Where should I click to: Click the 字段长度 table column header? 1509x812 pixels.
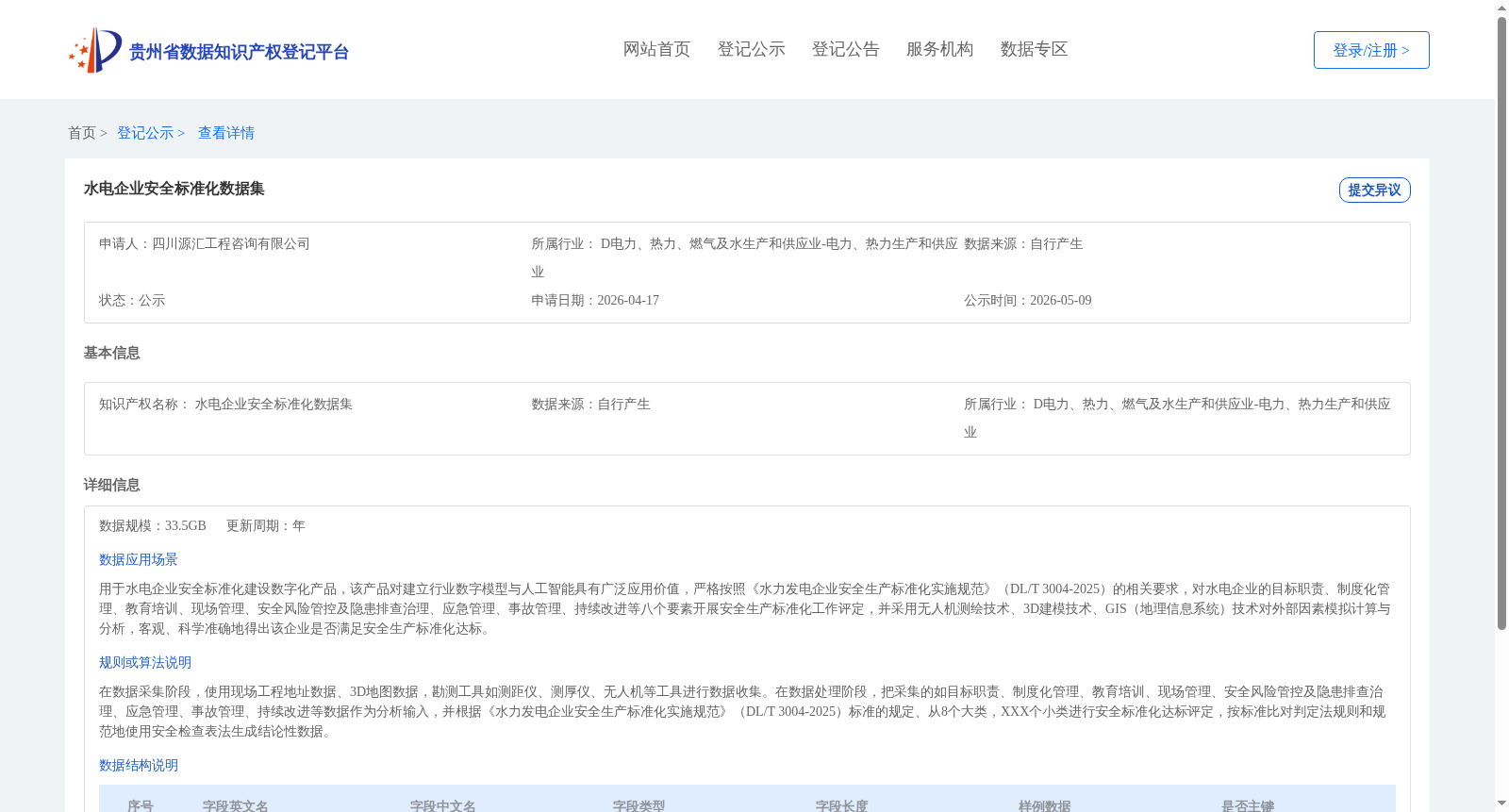tap(842, 805)
